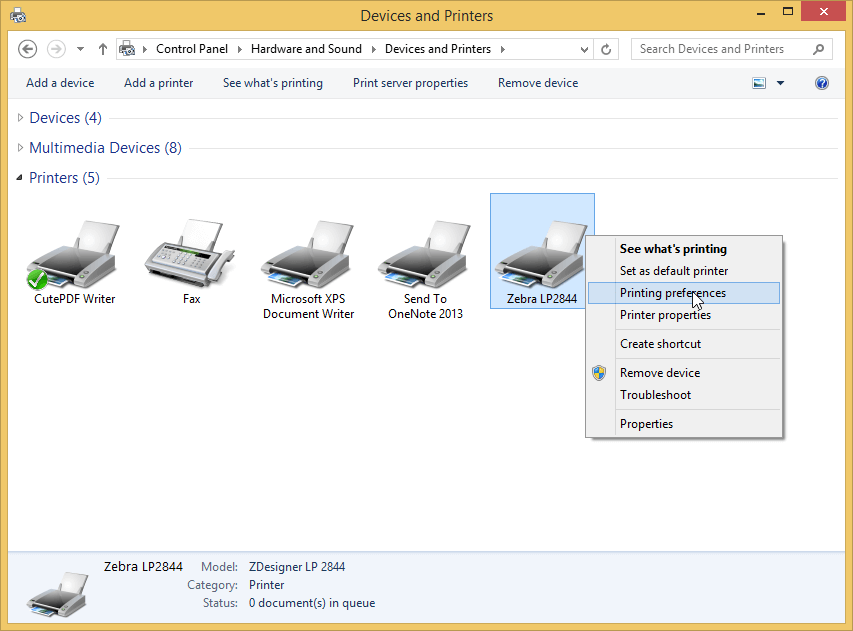Click the search magnifier icon
The image size is (853, 631).
pos(818,50)
